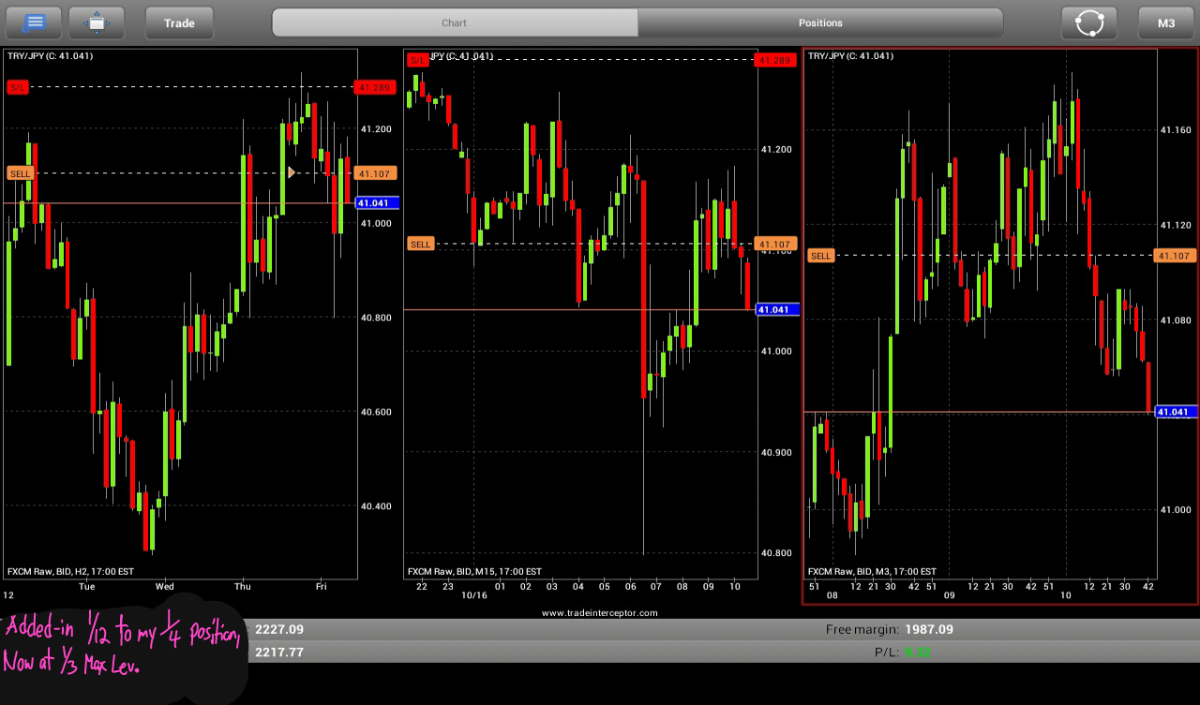Click the order arrow marker in H2 chart
The height and width of the screenshot is (705, 1200).
point(291,173)
